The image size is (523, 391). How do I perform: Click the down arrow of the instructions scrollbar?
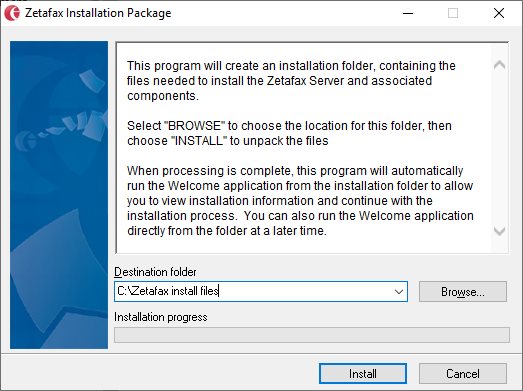coord(499,231)
